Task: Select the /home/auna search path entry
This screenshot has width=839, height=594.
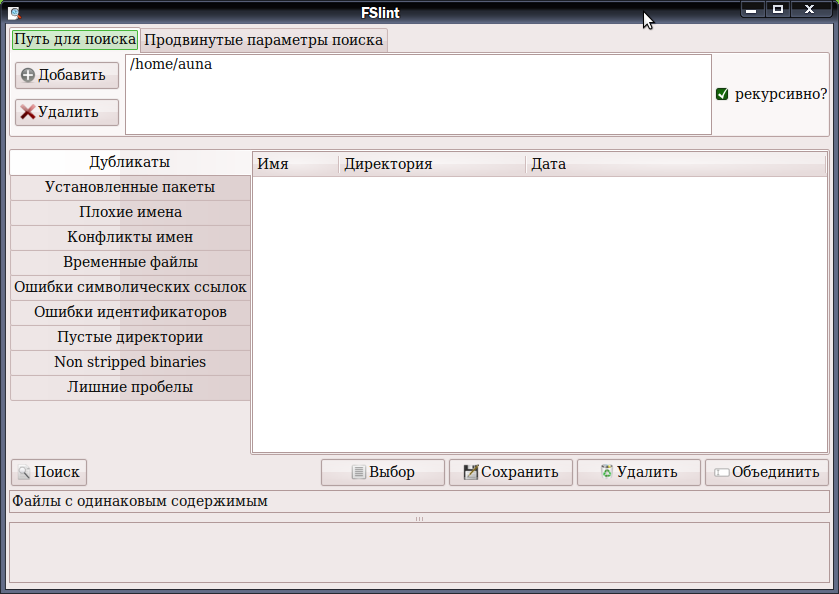Action: 171,64
